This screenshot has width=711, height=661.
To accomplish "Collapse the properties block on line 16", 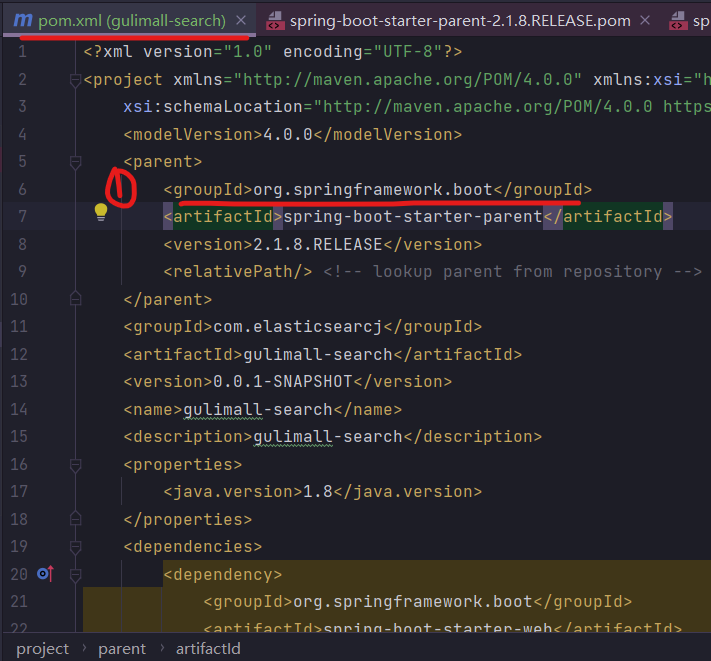I will pos(75,465).
